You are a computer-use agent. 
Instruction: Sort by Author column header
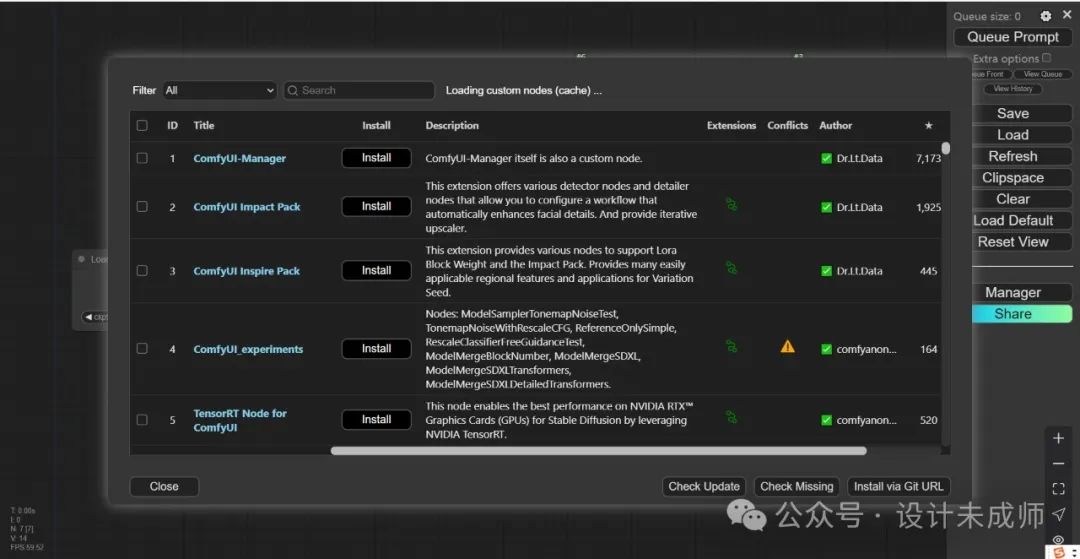pyautogui.click(x=835, y=125)
